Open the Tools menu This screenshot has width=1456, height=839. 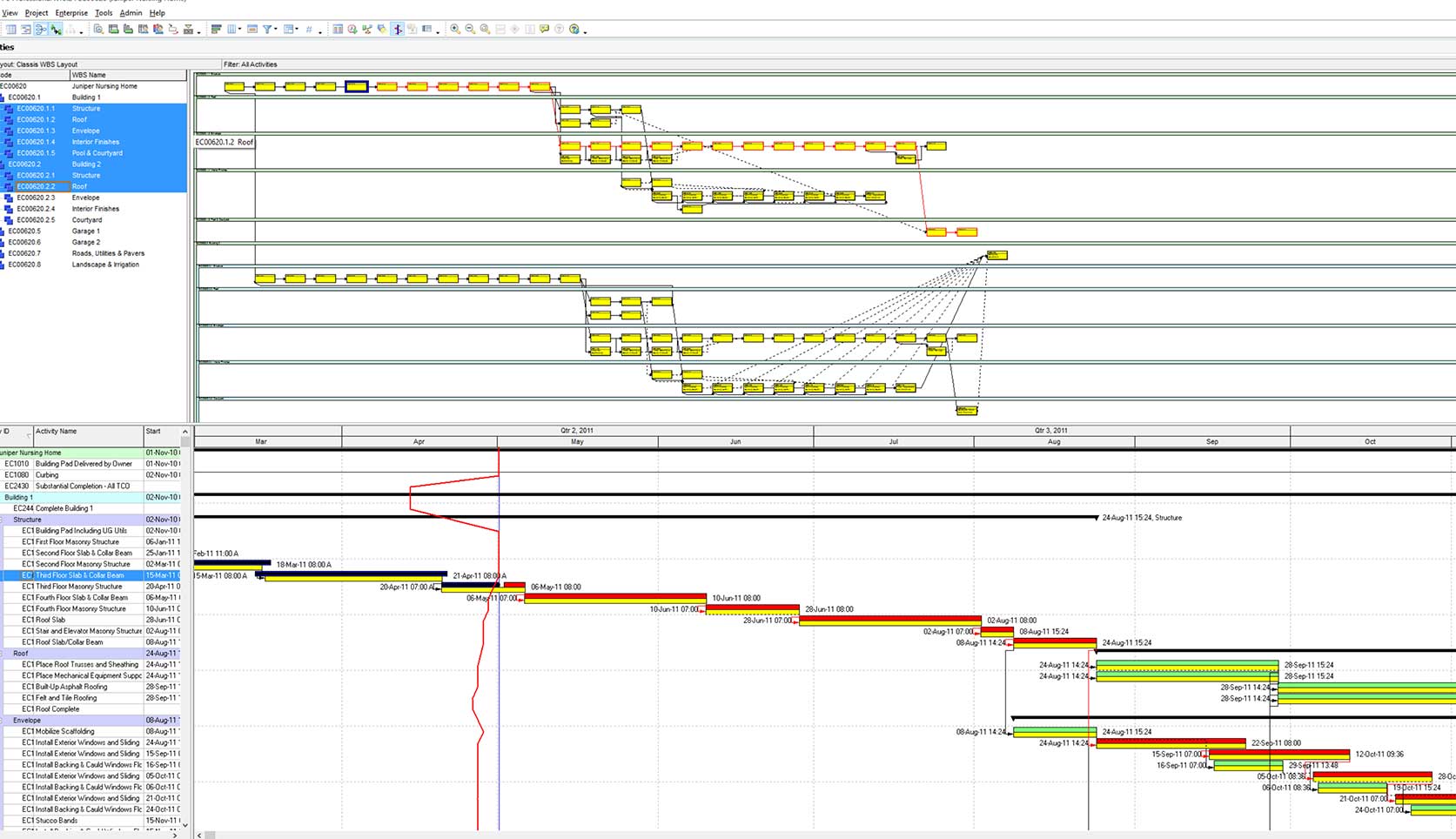[x=104, y=13]
